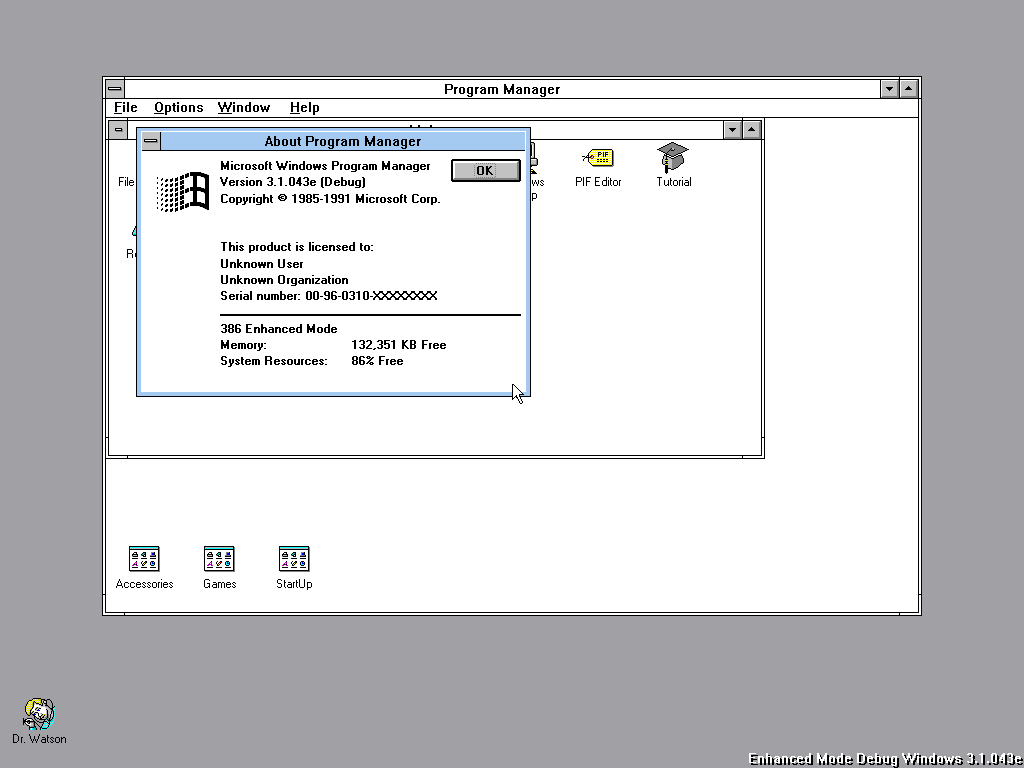Image resolution: width=1024 pixels, height=768 pixels.
Task: Click the About Program Manager title bar
Action: pos(343,141)
